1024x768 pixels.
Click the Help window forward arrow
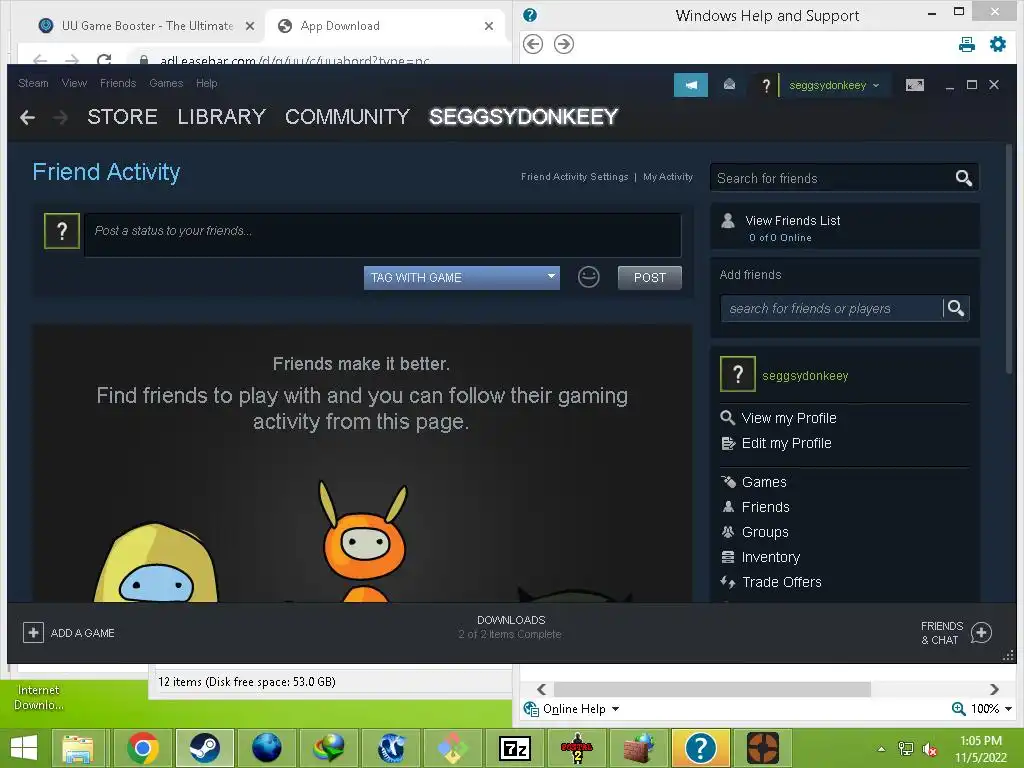tap(564, 44)
